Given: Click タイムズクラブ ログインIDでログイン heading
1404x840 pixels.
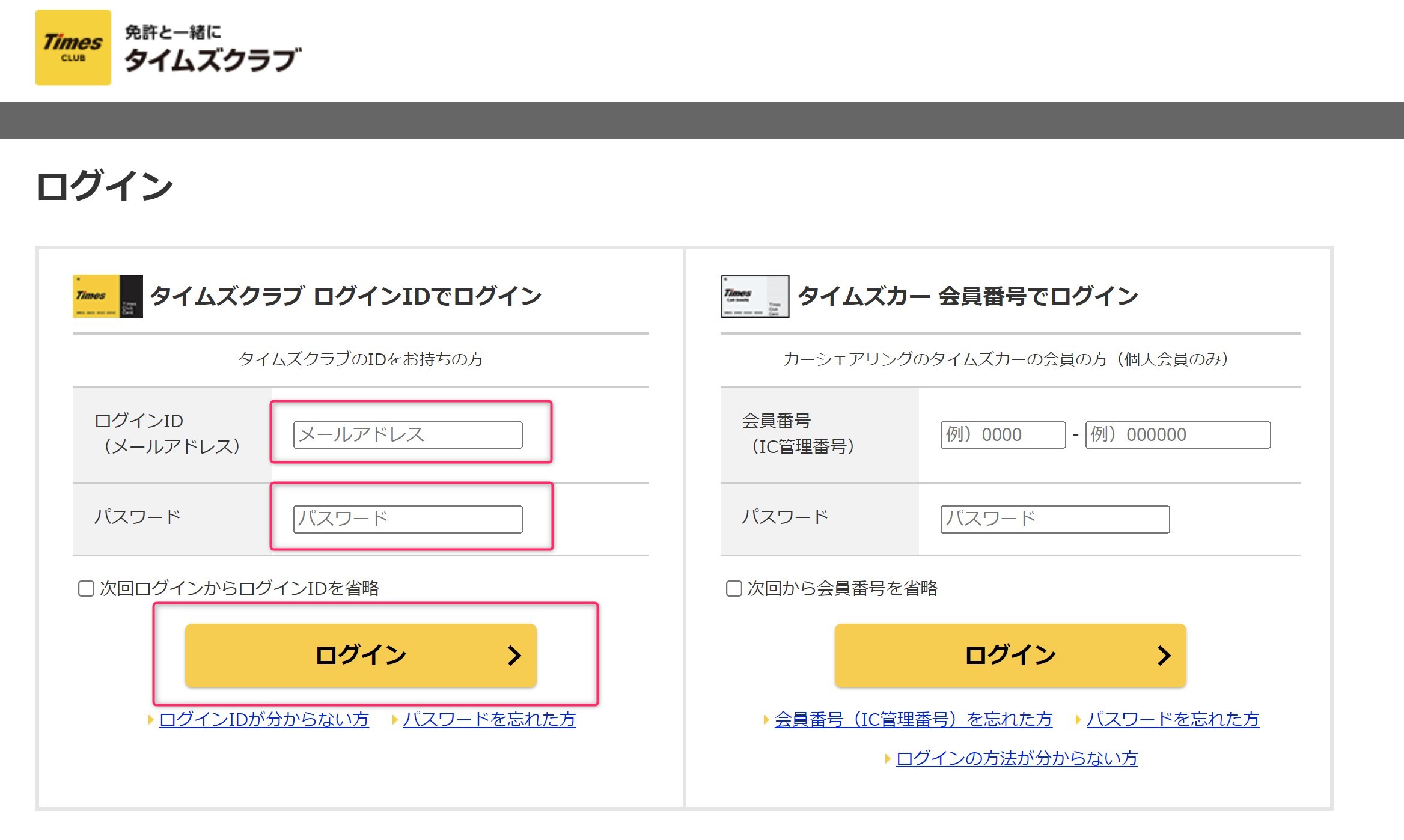Looking at the screenshot, I should click(x=346, y=296).
